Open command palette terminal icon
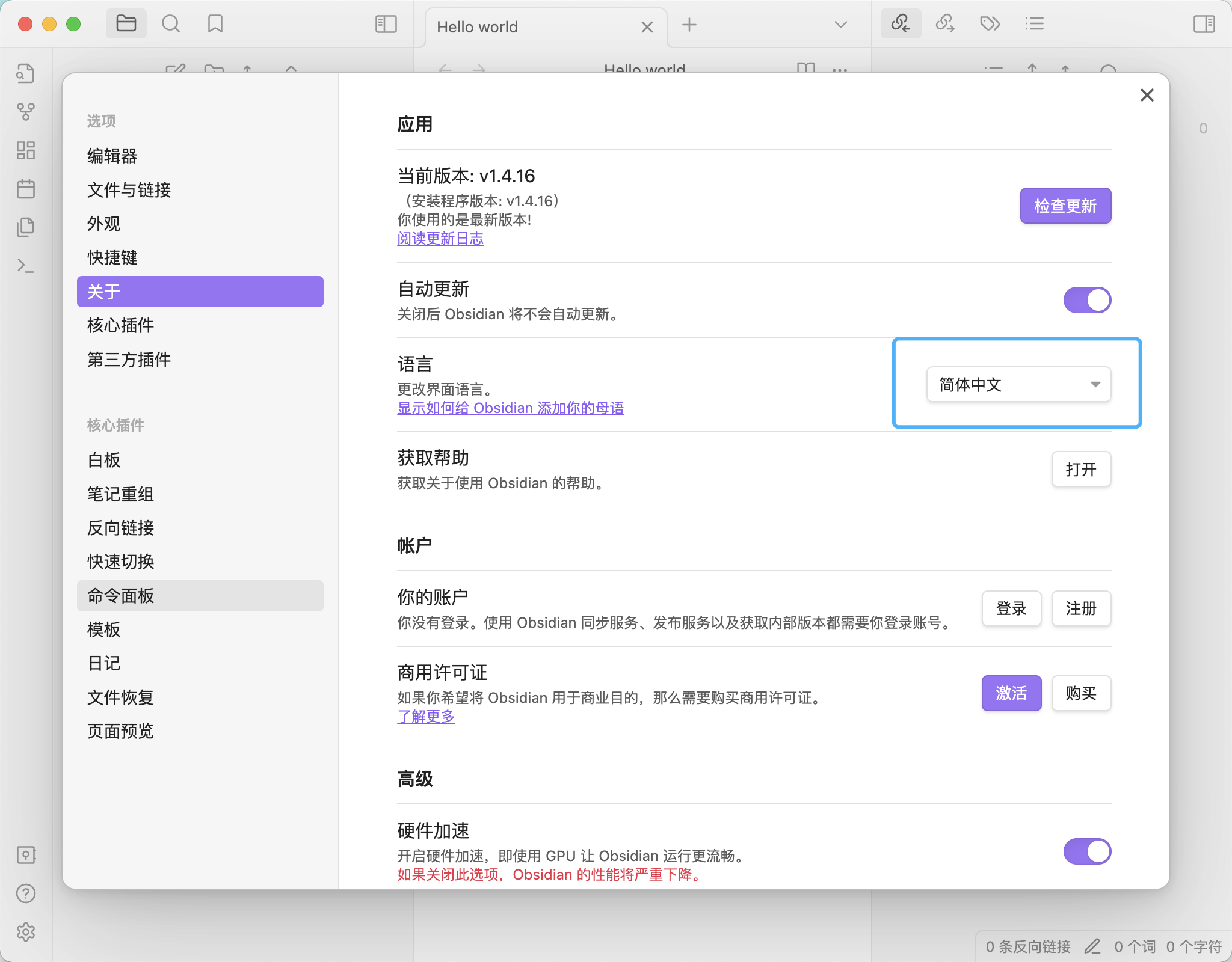The height and width of the screenshot is (962, 1232). (x=25, y=266)
